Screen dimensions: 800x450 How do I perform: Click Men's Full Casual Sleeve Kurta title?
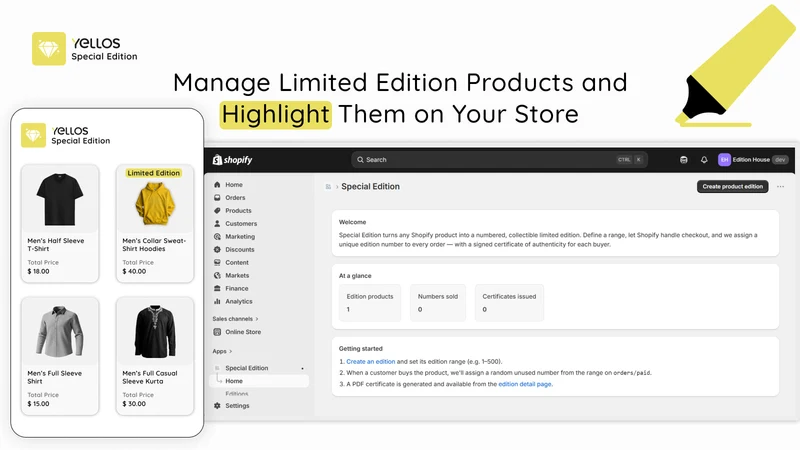click(x=150, y=378)
